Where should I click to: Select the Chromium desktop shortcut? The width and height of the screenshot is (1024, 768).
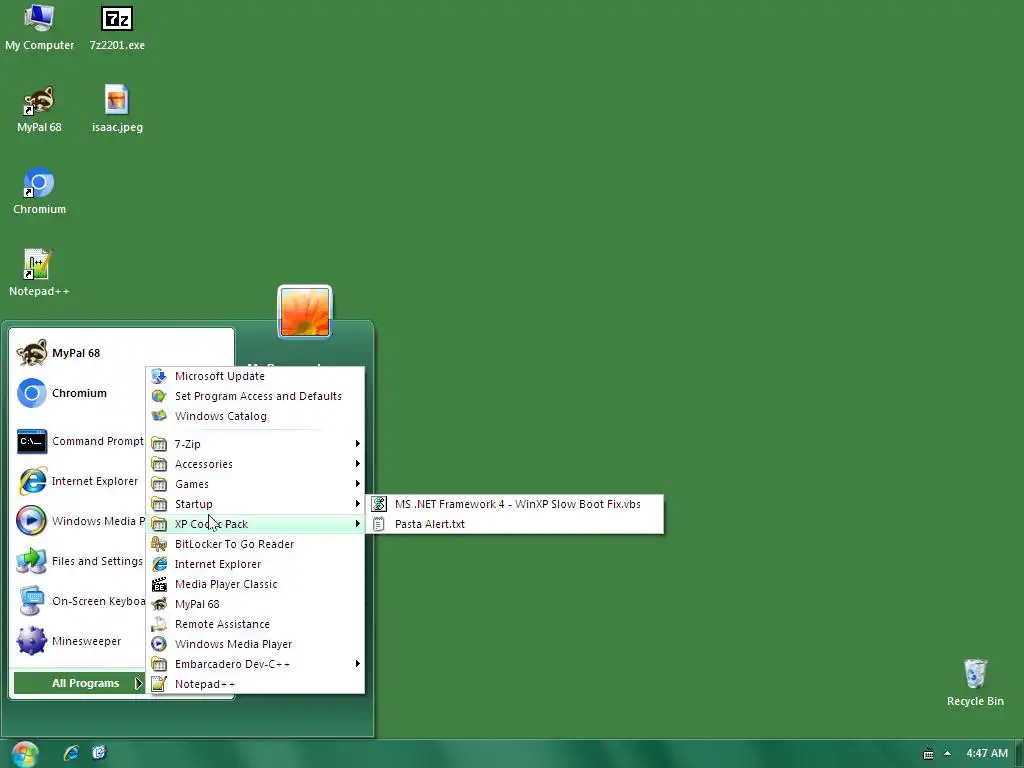point(39,192)
